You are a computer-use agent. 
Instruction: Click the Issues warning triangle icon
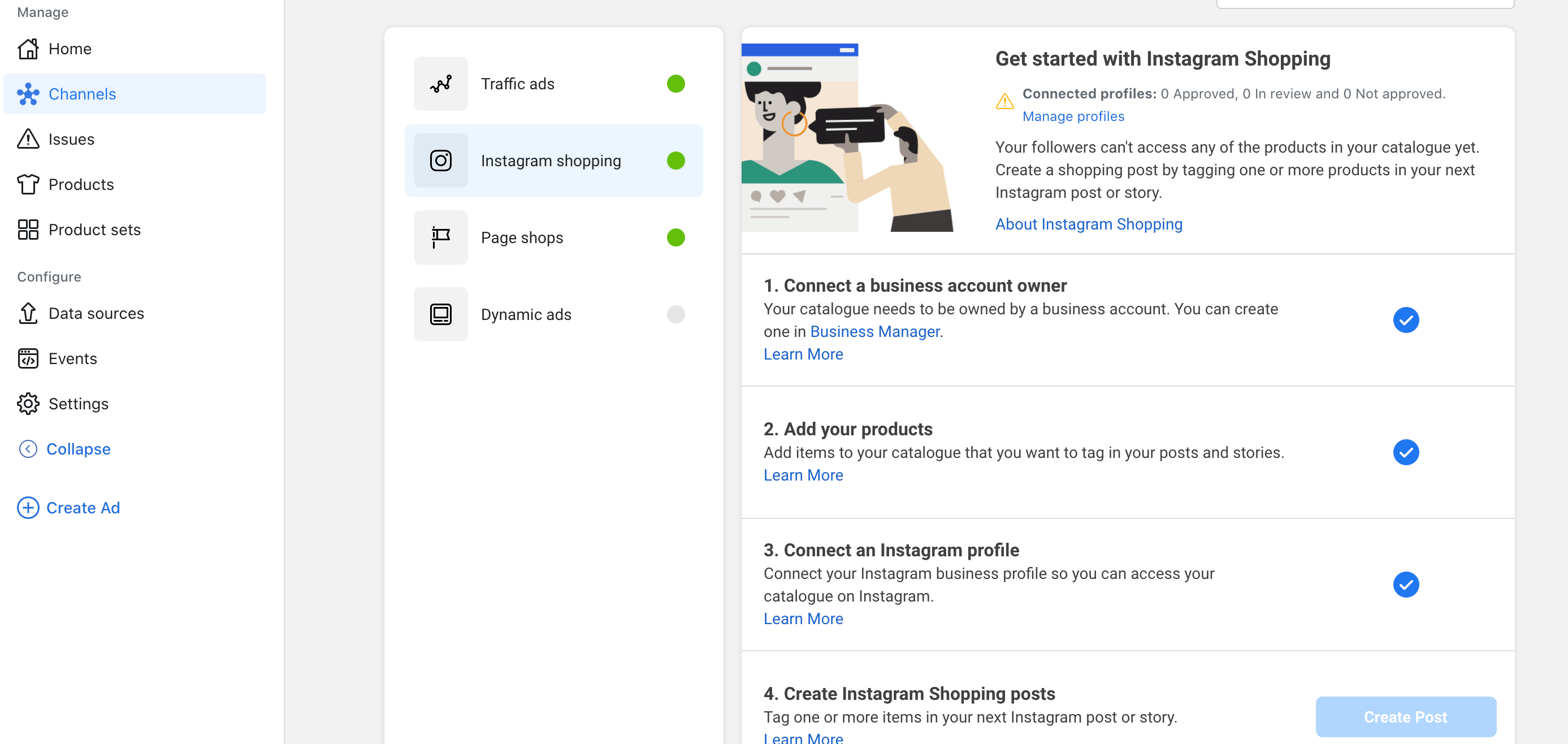click(28, 139)
